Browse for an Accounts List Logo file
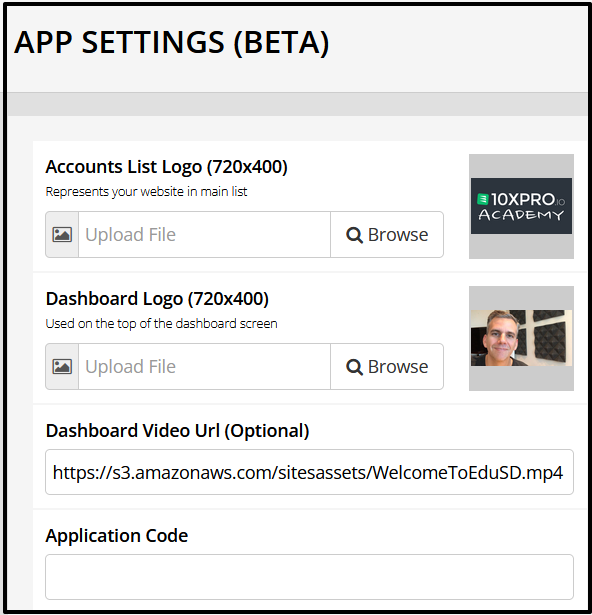This screenshot has height=615, width=592. point(387,235)
